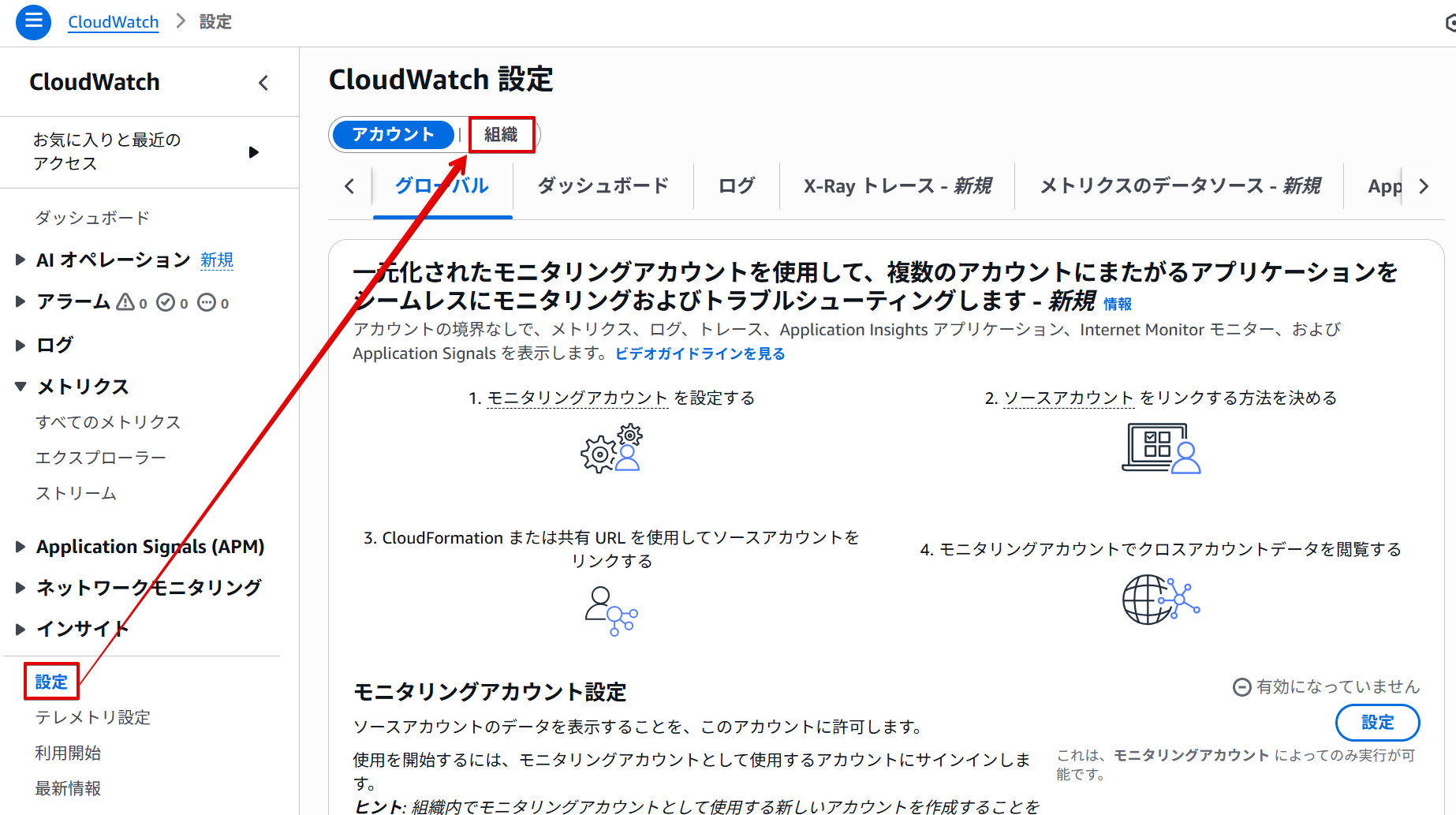The height and width of the screenshot is (815, 1456).
Task: Click the モニタリングアカウント設定 heading
Action: (490, 692)
